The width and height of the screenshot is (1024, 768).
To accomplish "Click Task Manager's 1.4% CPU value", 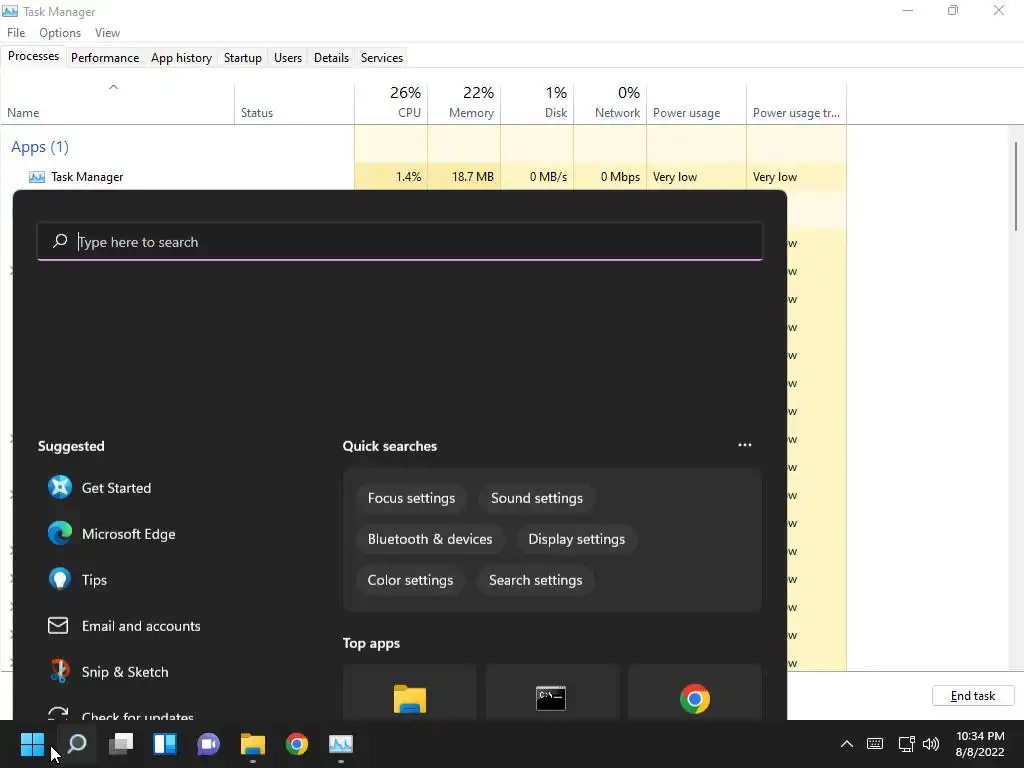I will point(408,177).
